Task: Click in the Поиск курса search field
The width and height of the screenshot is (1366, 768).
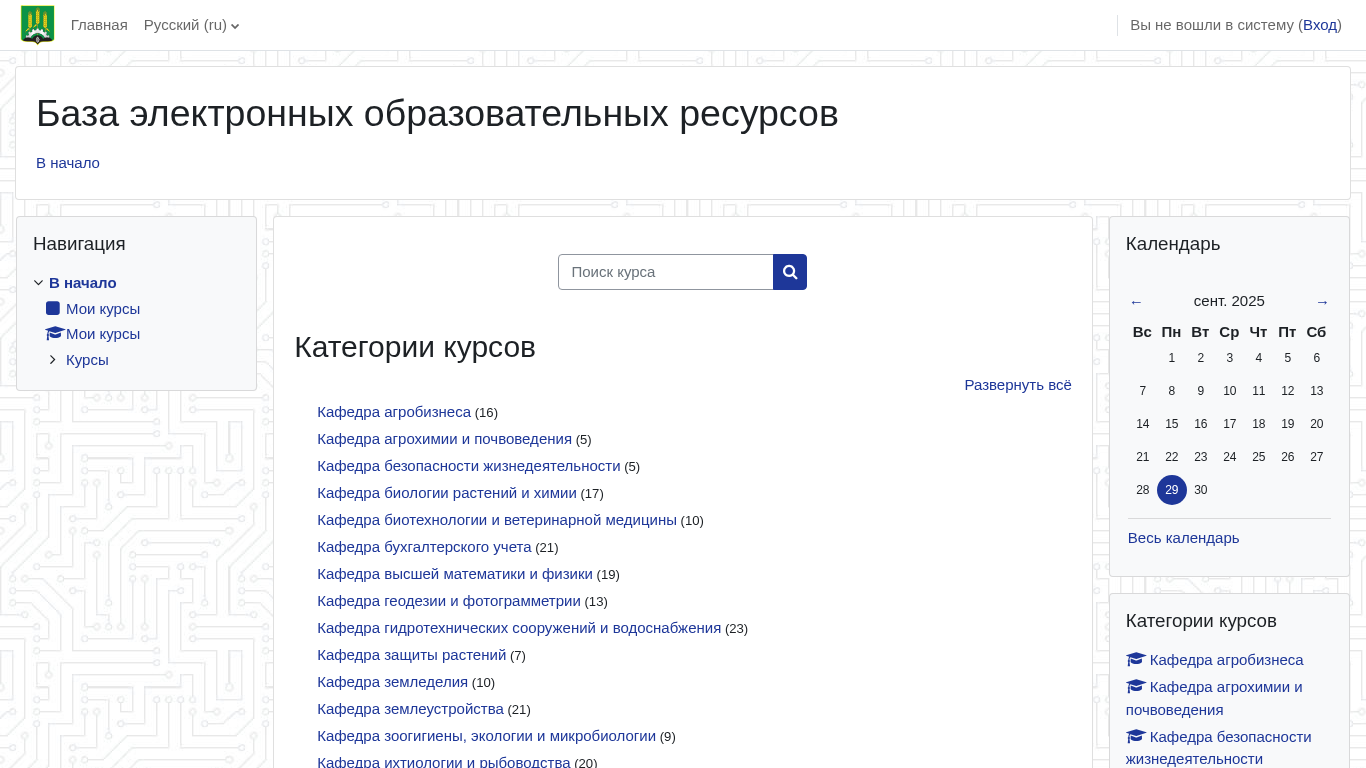Action: (x=666, y=272)
